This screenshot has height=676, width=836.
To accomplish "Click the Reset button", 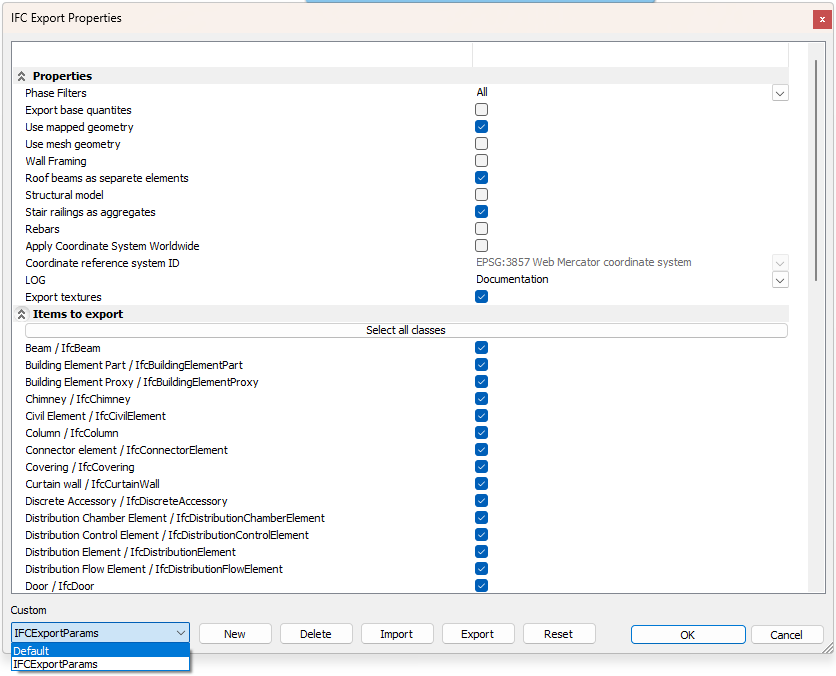I will (558, 634).
